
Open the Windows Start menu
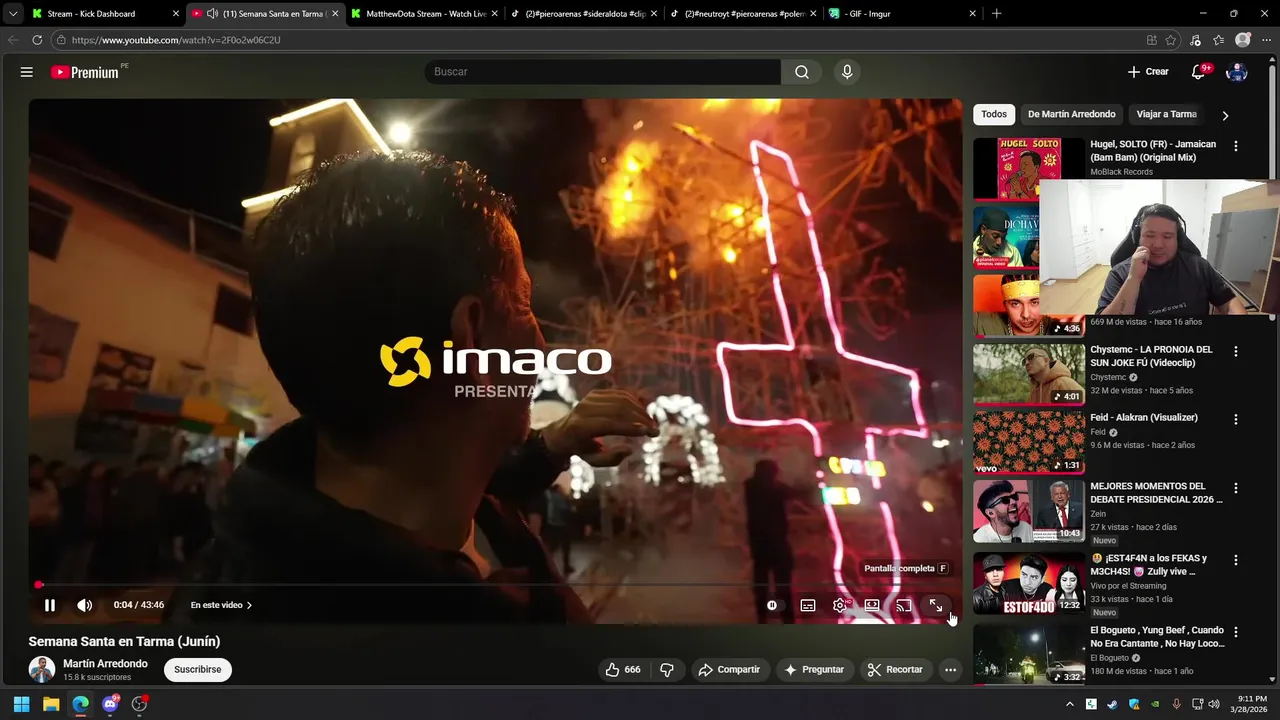[22, 704]
